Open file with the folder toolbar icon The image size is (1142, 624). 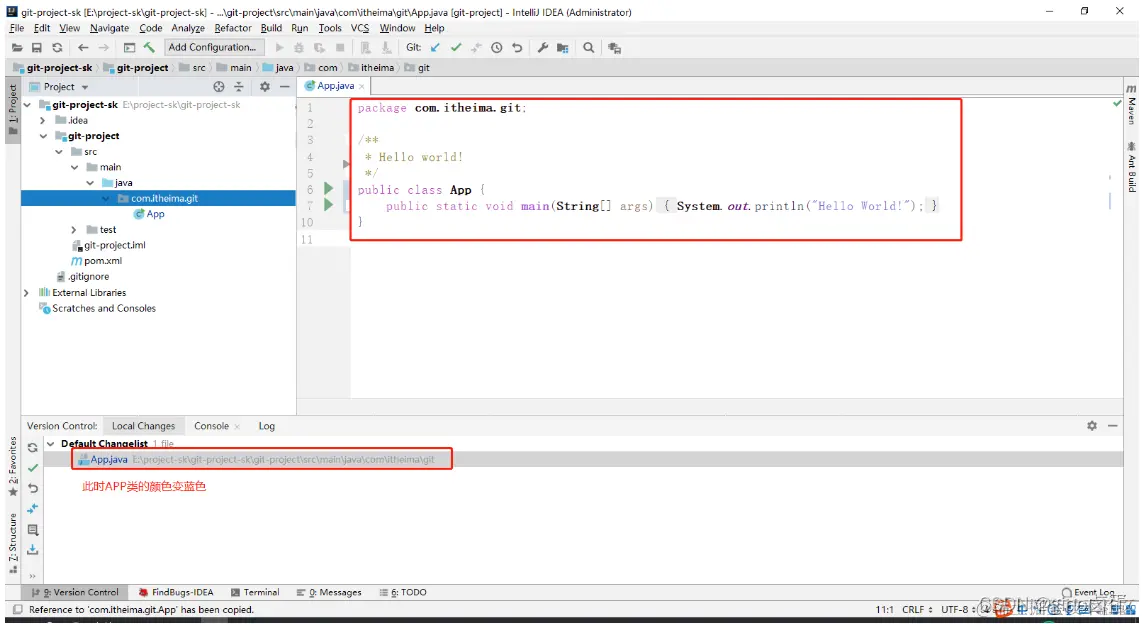17,48
